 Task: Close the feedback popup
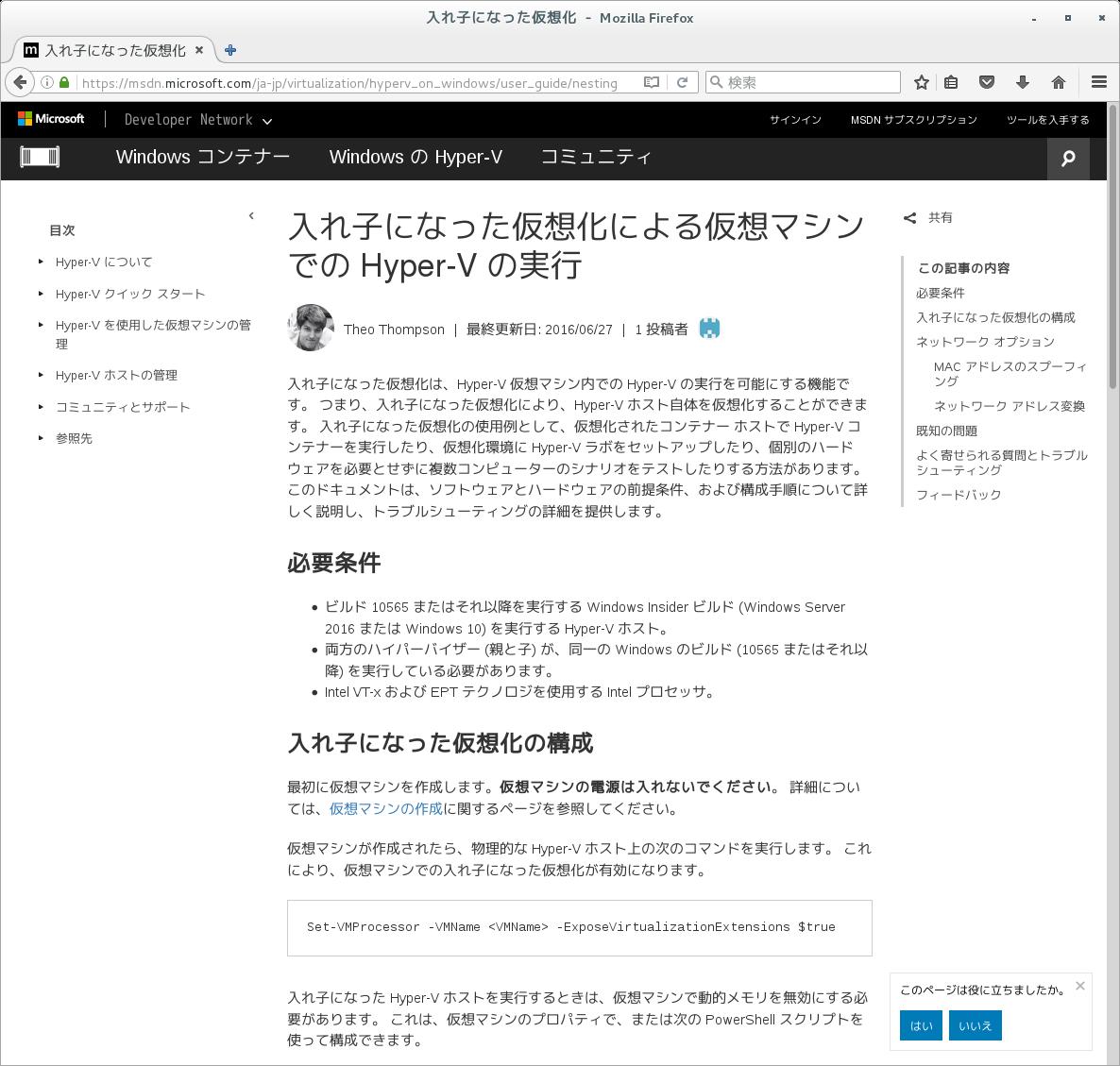click(x=1080, y=986)
